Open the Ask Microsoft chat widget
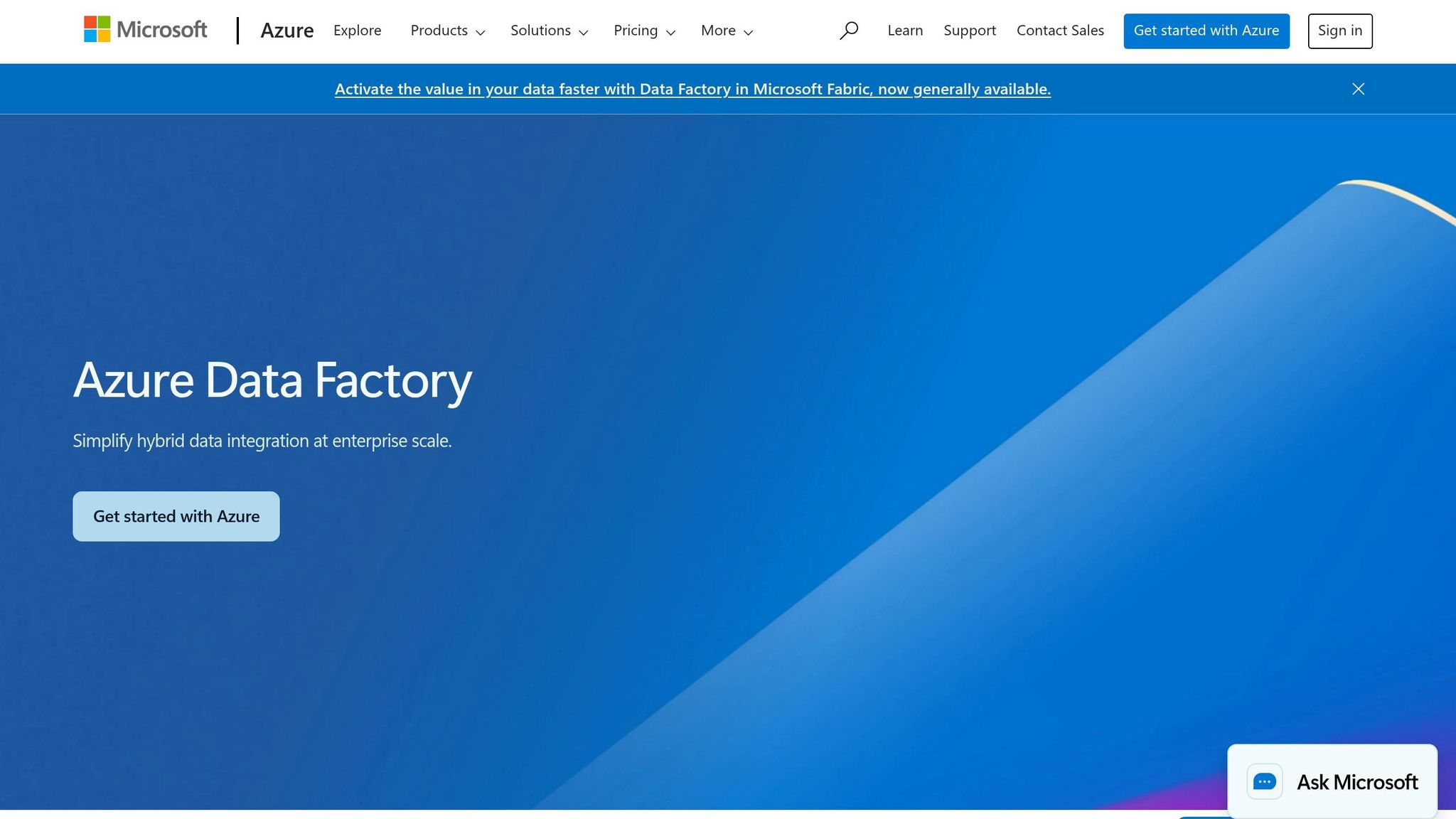The image size is (1456, 819). click(x=1332, y=781)
